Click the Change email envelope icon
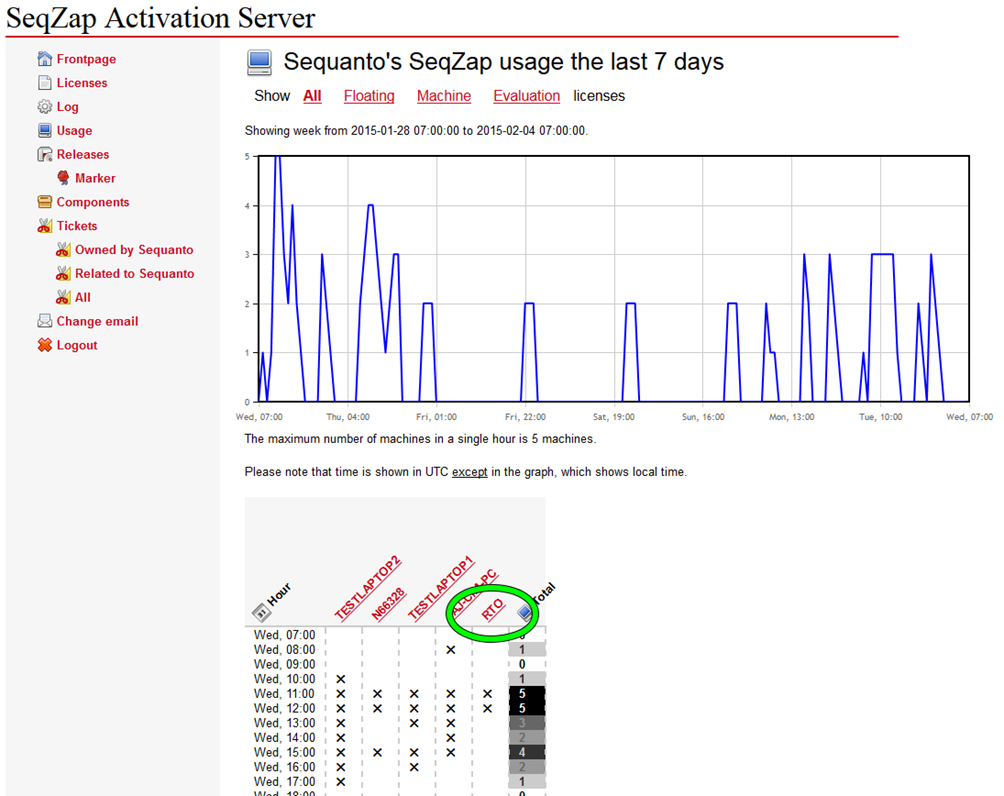Screen dimensions: 1004x796 coord(44,321)
